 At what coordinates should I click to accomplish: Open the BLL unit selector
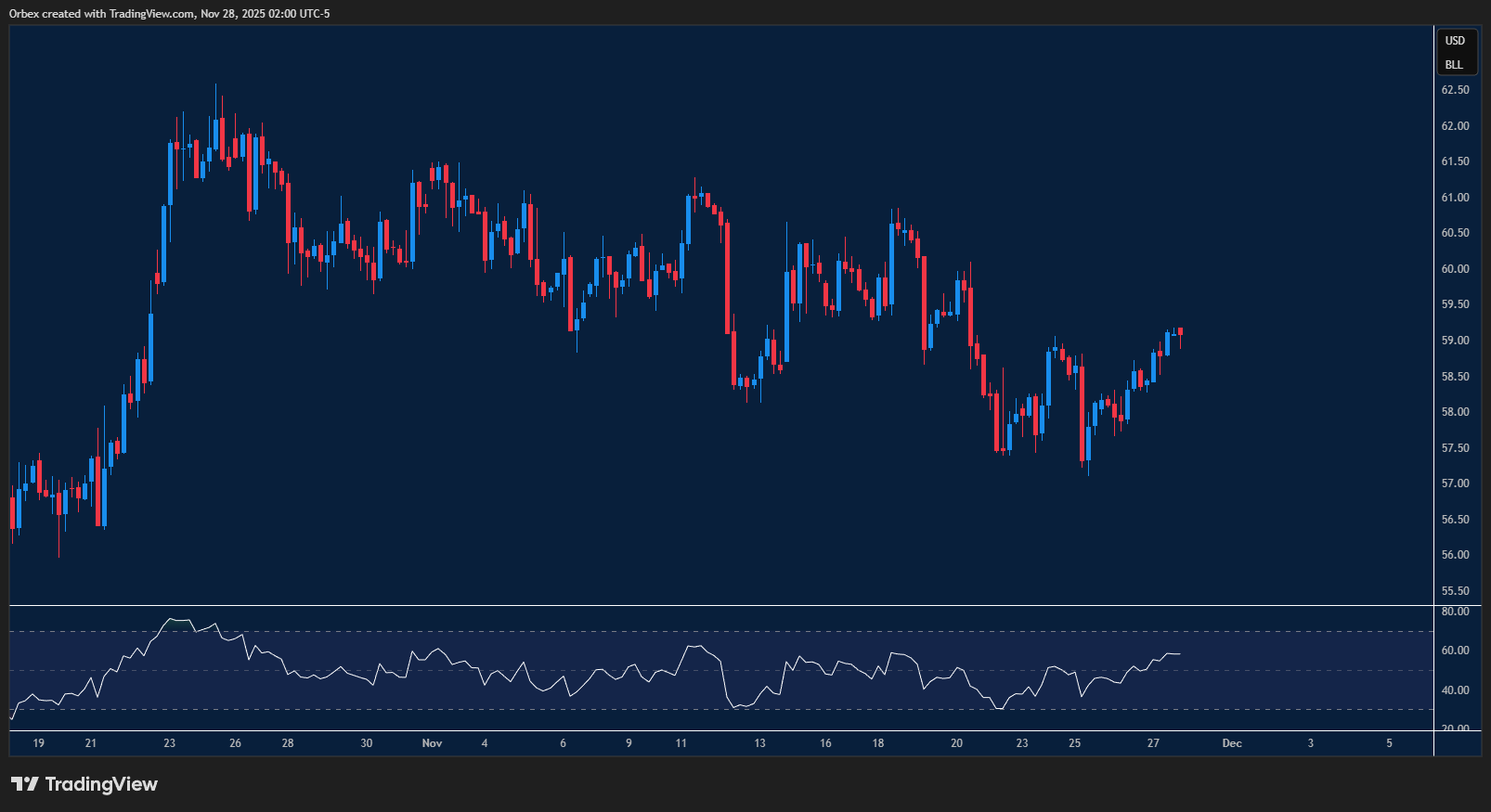1454,65
